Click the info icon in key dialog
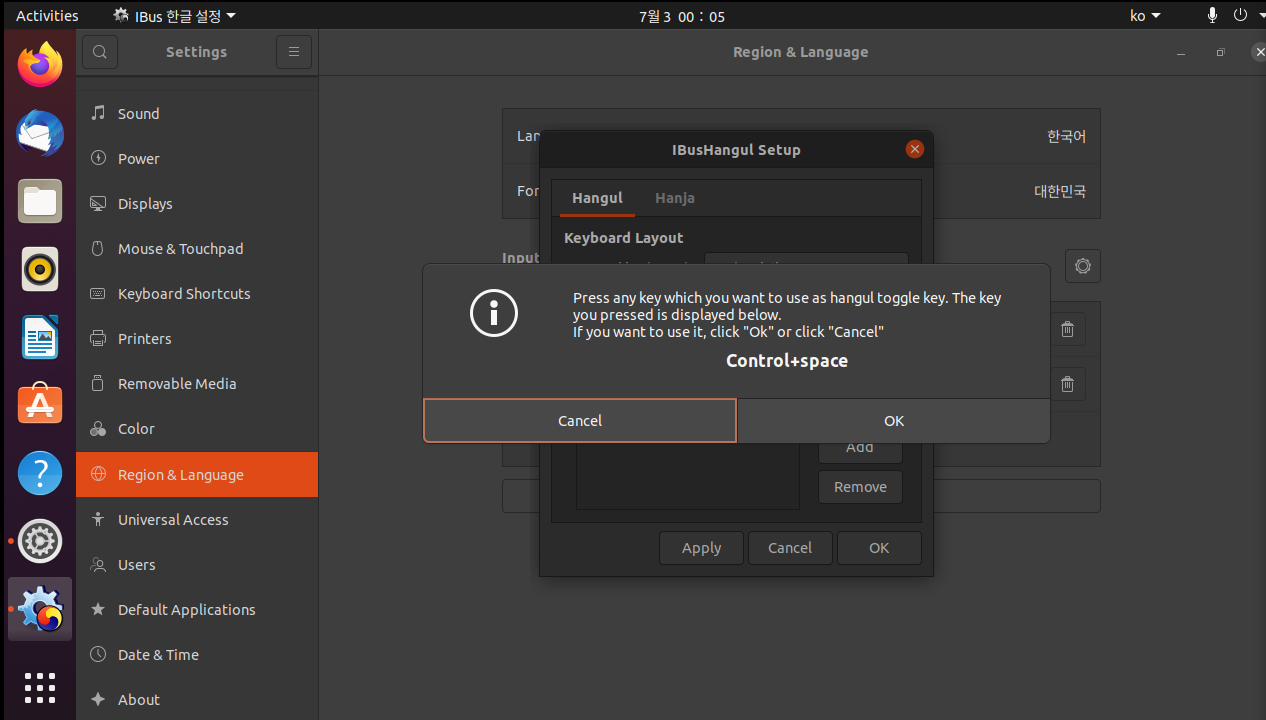Viewport: 1266px width, 720px height. point(494,313)
